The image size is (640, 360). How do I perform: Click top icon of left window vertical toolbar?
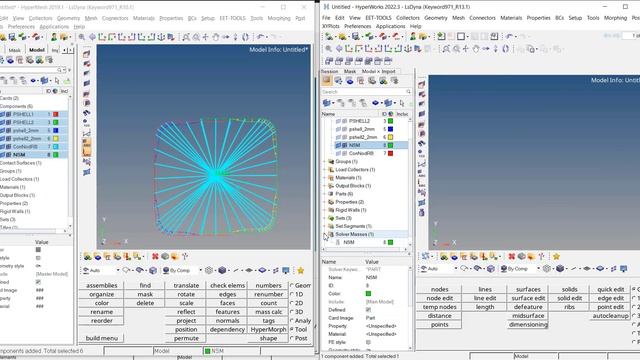click(87, 54)
